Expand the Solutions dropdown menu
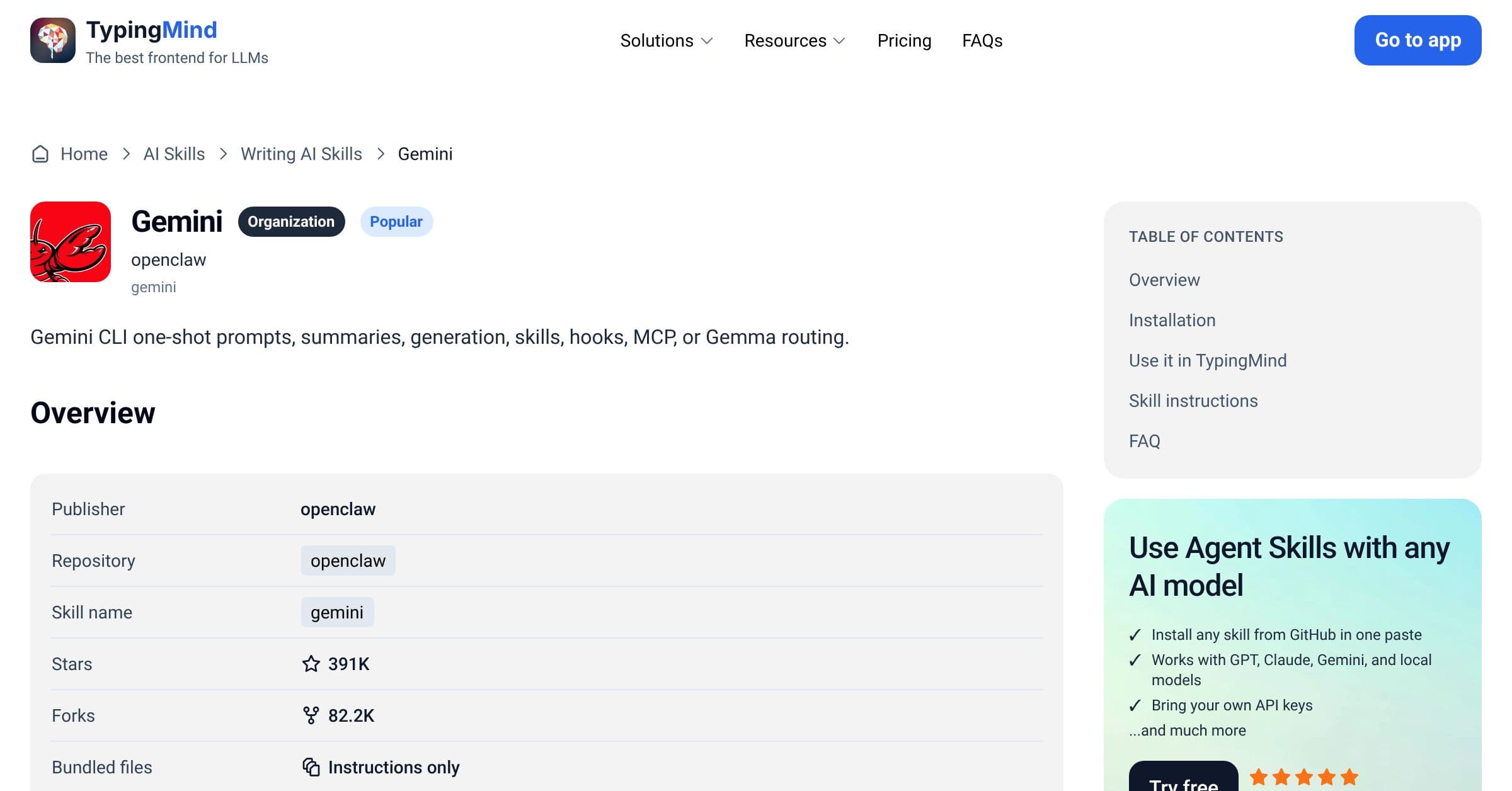The image size is (1512, 791). point(667,40)
